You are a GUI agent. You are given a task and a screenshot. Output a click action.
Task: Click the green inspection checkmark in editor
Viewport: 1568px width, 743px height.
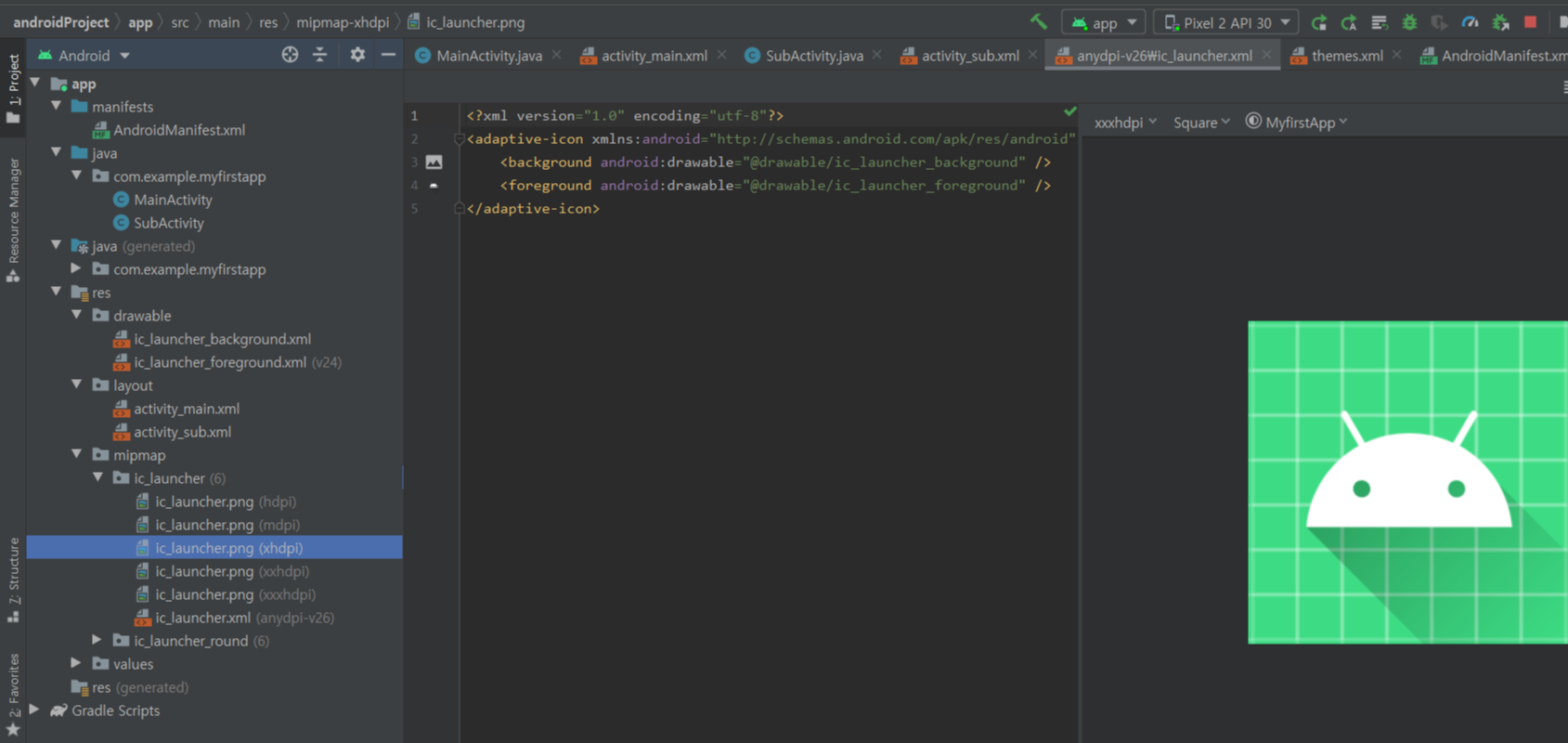1069,111
